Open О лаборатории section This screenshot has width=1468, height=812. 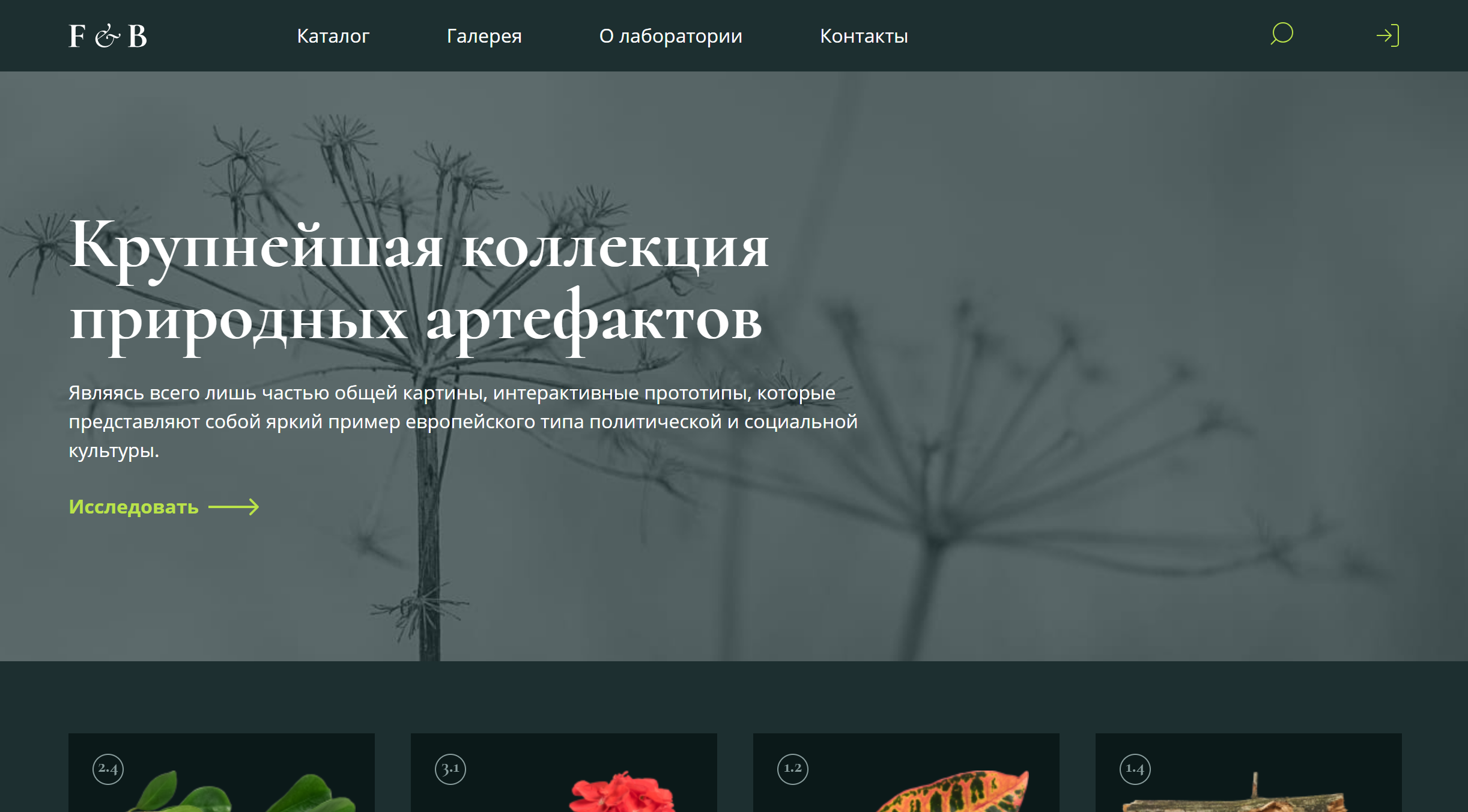click(670, 36)
